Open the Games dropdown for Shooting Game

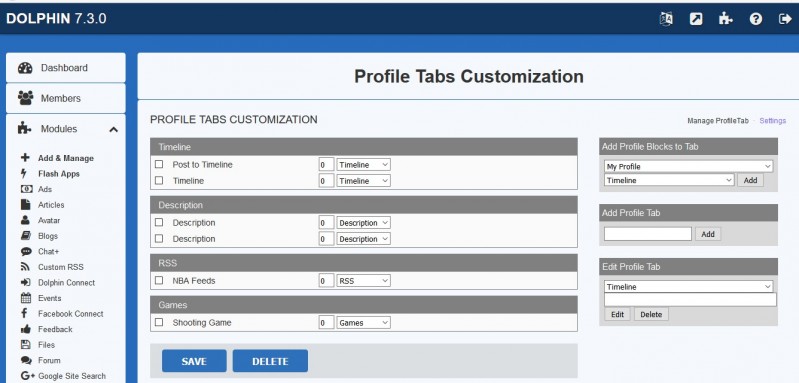[363, 322]
